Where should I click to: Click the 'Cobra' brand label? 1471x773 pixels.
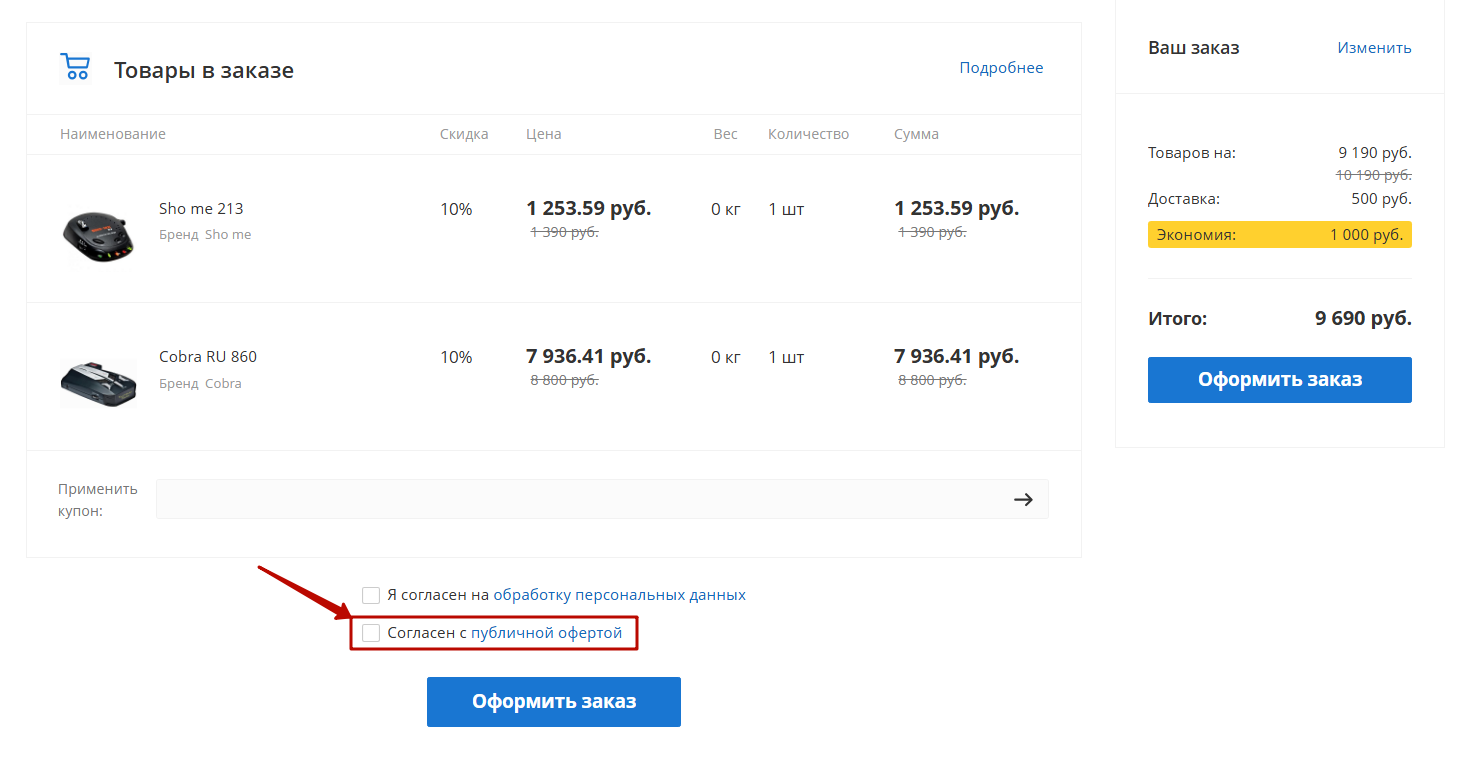point(223,384)
